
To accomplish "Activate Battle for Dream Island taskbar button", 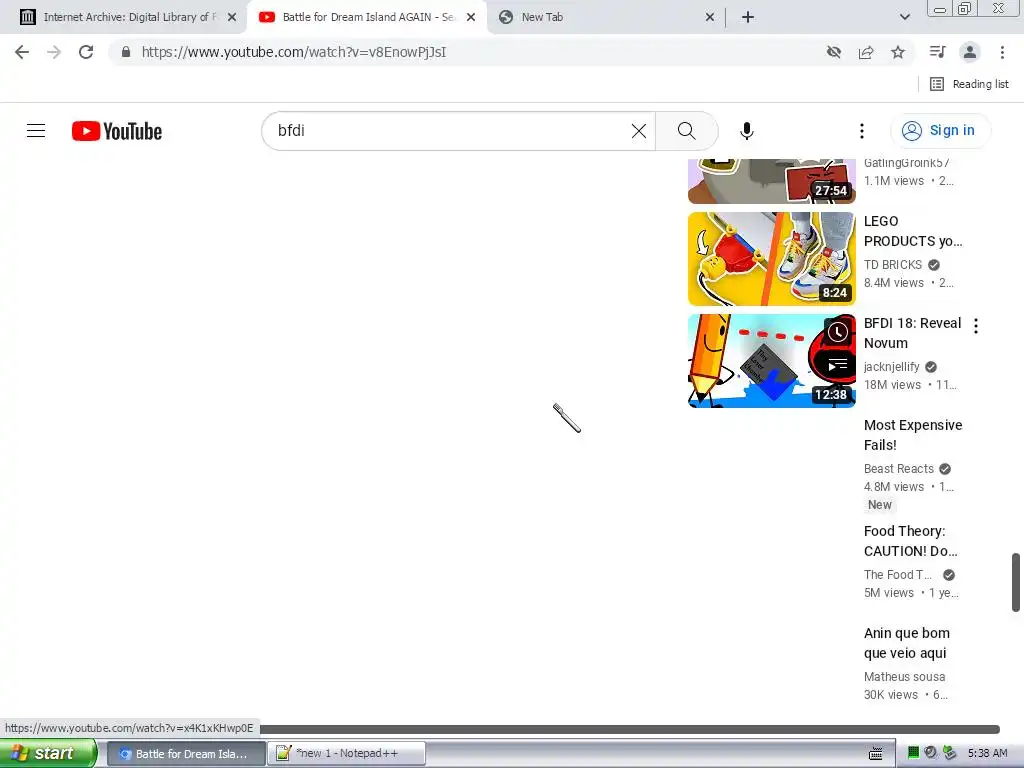I will pyautogui.click(x=185, y=754).
